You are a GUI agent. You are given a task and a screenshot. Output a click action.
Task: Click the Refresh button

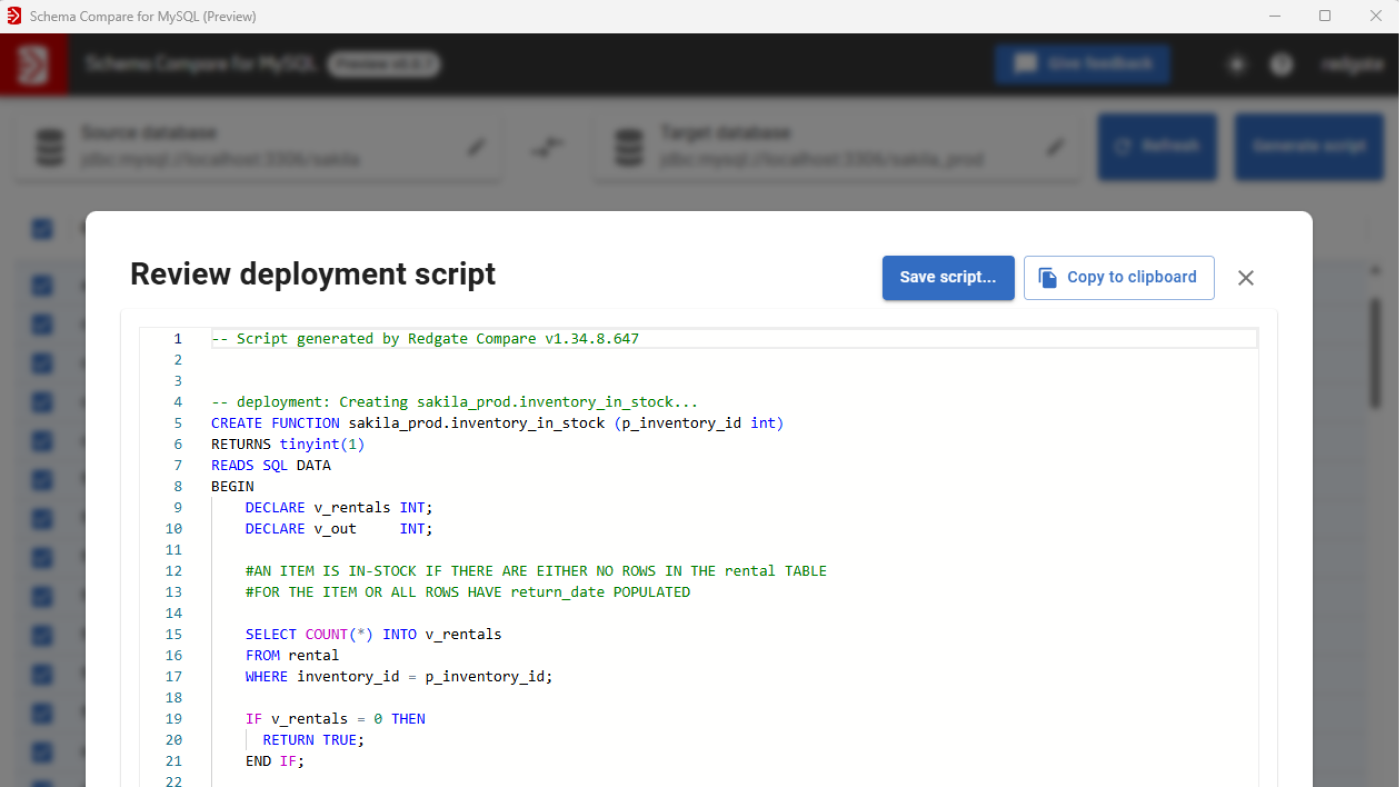click(x=1158, y=146)
